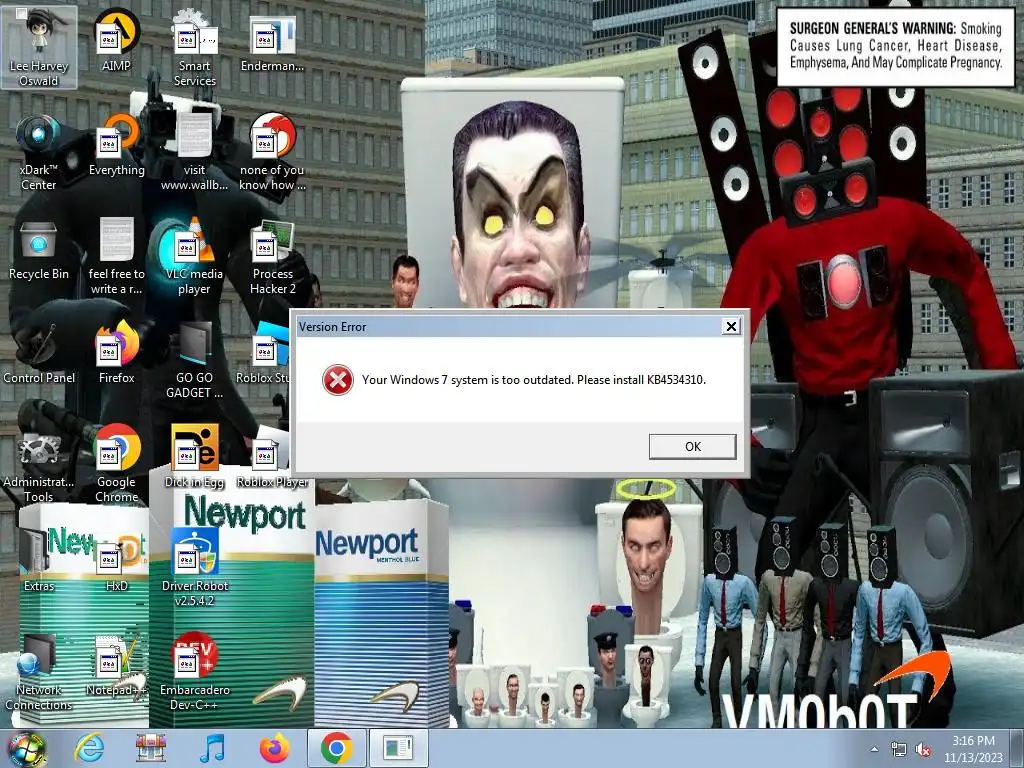Image resolution: width=1024 pixels, height=768 pixels.
Task: Open the 'visit www.wallb...' text file
Action: coord(194,152)
